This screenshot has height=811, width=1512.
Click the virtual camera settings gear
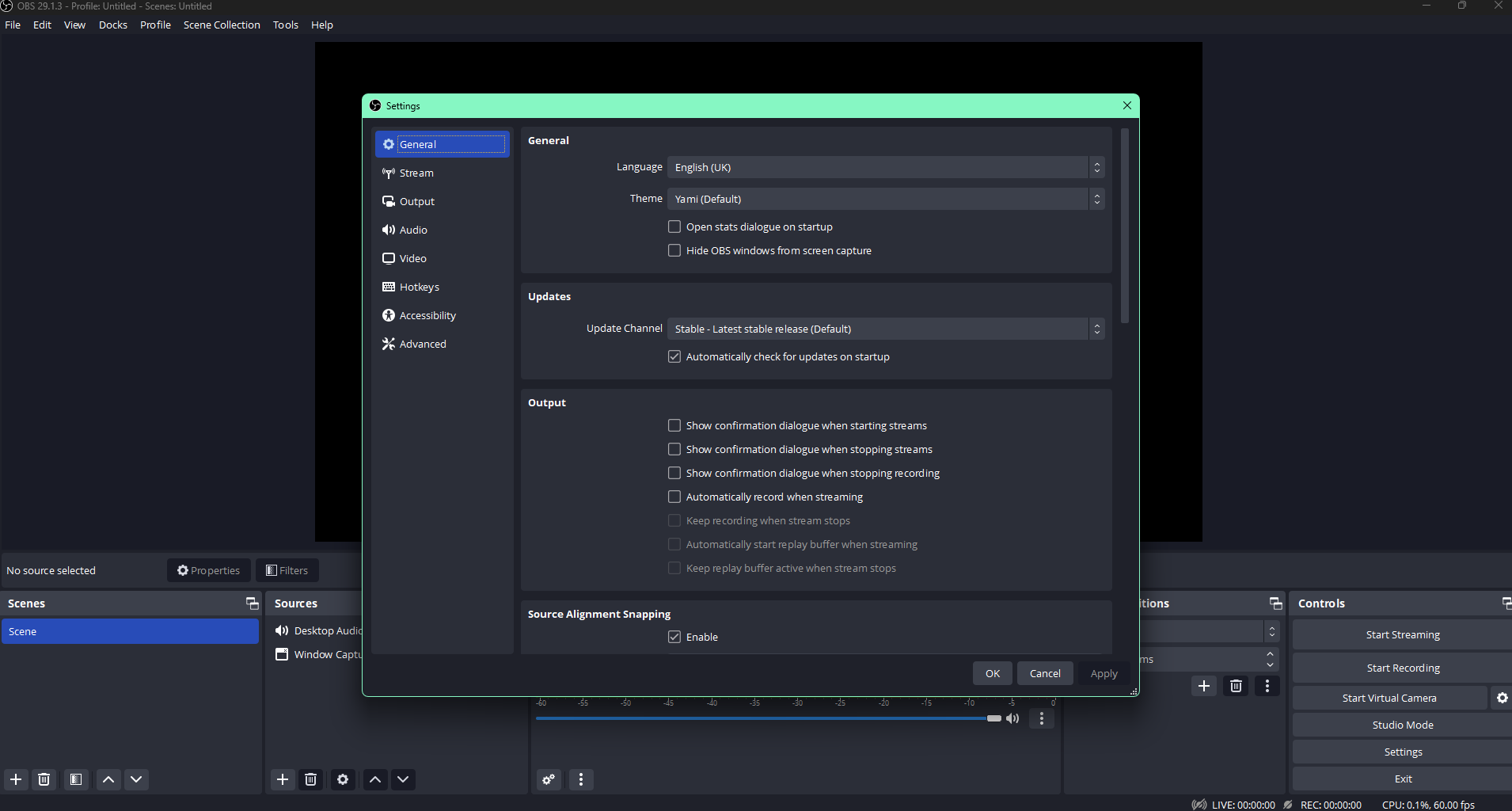pyautogui.click(x=1502, y=698)
